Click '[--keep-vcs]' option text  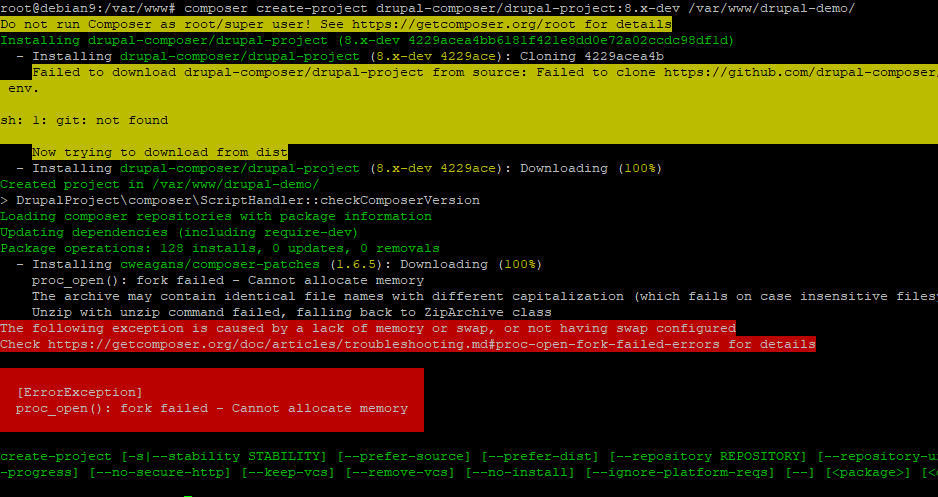288,472
